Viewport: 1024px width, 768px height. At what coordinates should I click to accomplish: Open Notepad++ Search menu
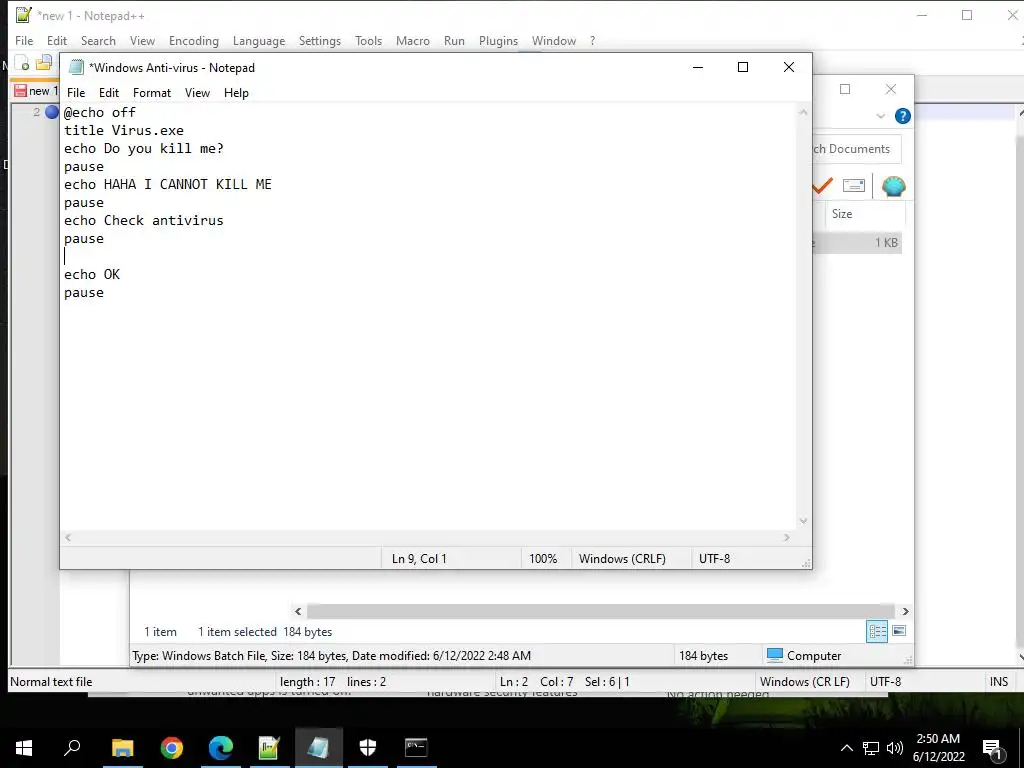[98, 40]
